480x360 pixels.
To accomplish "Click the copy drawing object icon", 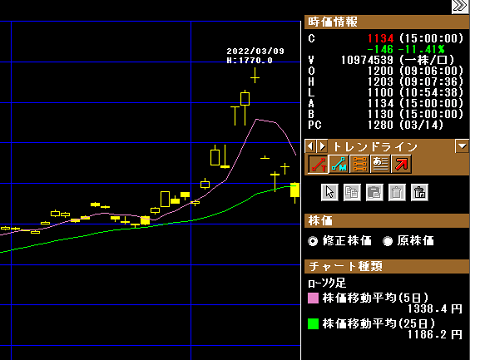I will click(x=352, y=192).
